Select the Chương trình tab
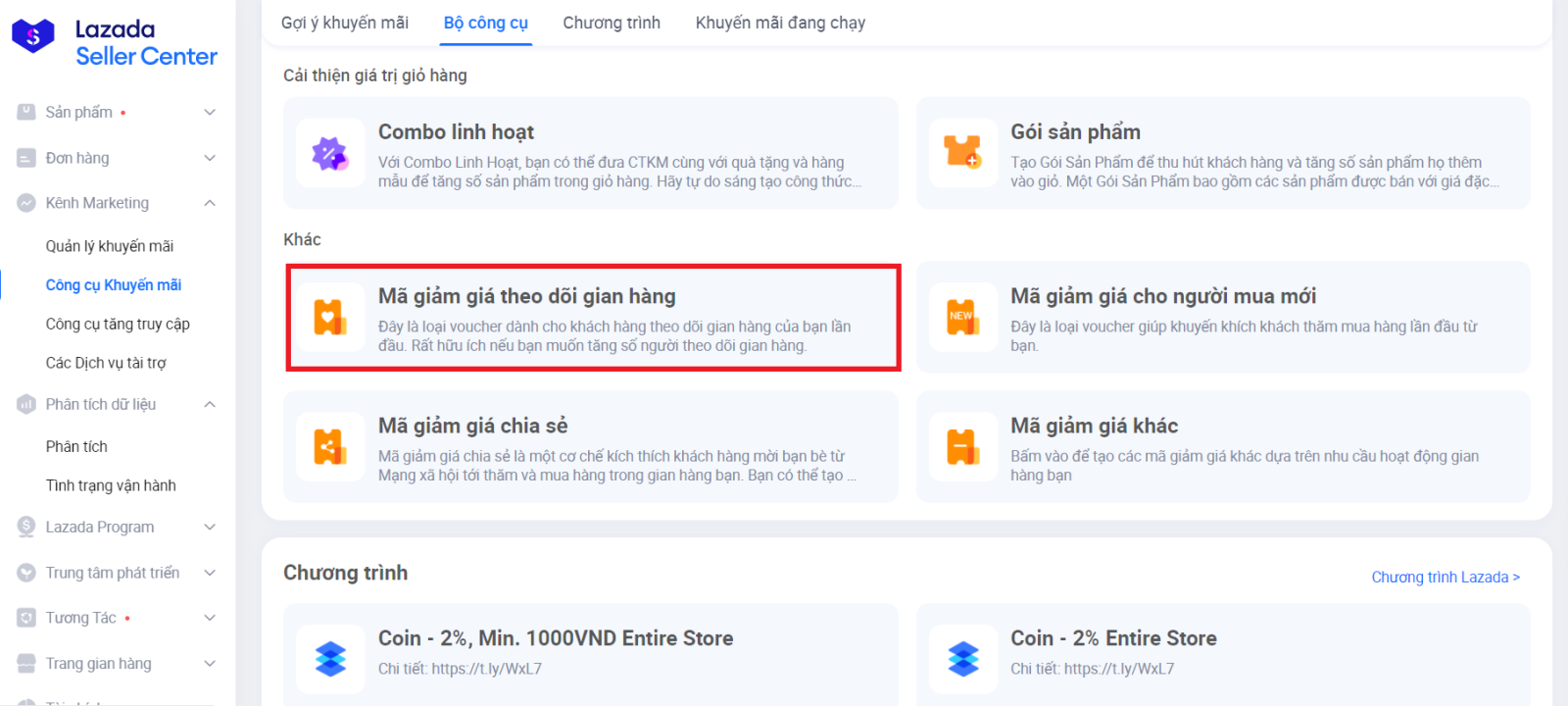The image size is (1568, 706). tap(611, 23)
